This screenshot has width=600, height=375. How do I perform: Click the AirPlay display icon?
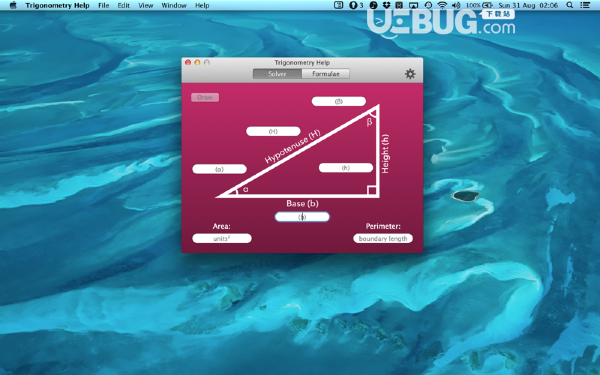[x=413, y=5]
